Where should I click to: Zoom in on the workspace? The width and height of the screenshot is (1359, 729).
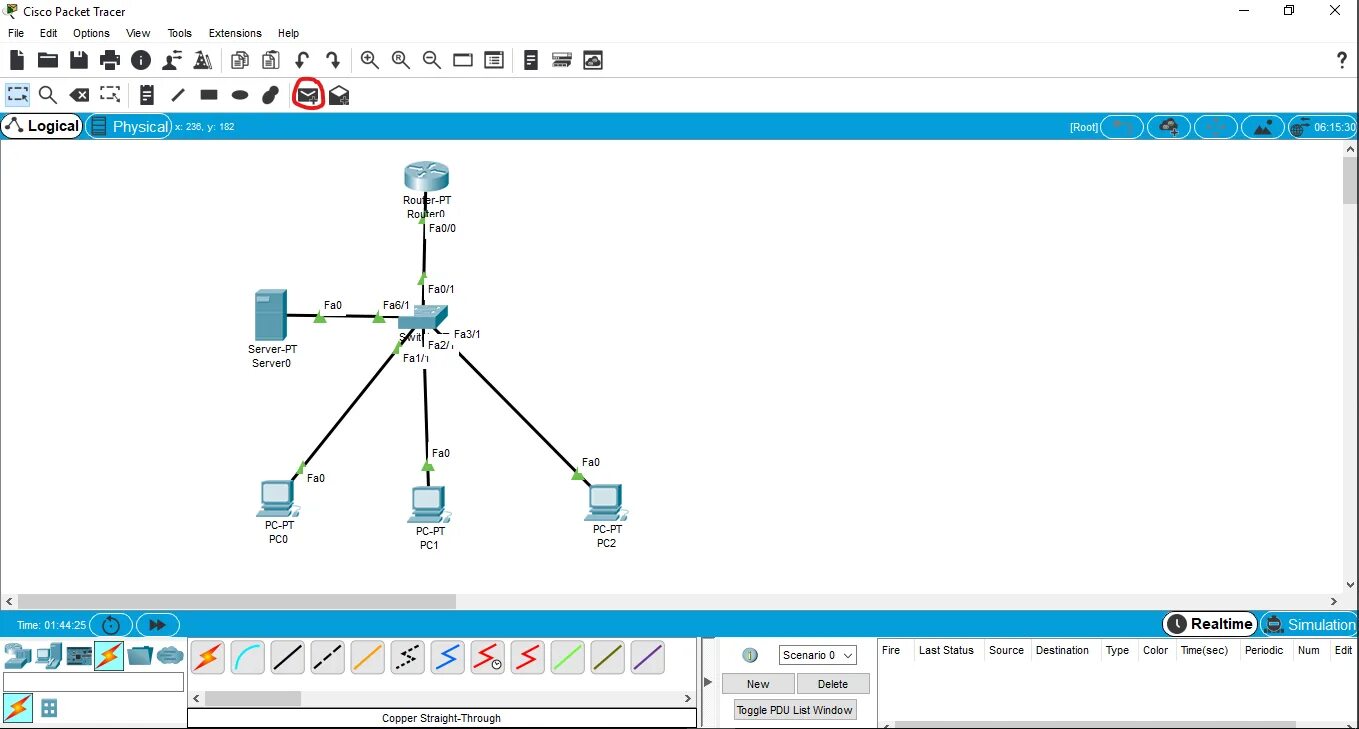[370, 60]
